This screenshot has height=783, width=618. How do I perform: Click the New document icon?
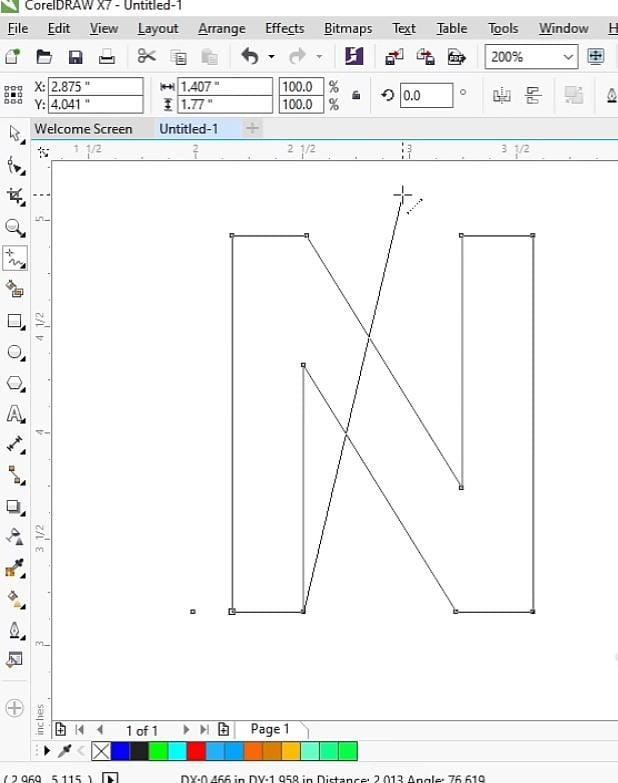coord(13,56)
